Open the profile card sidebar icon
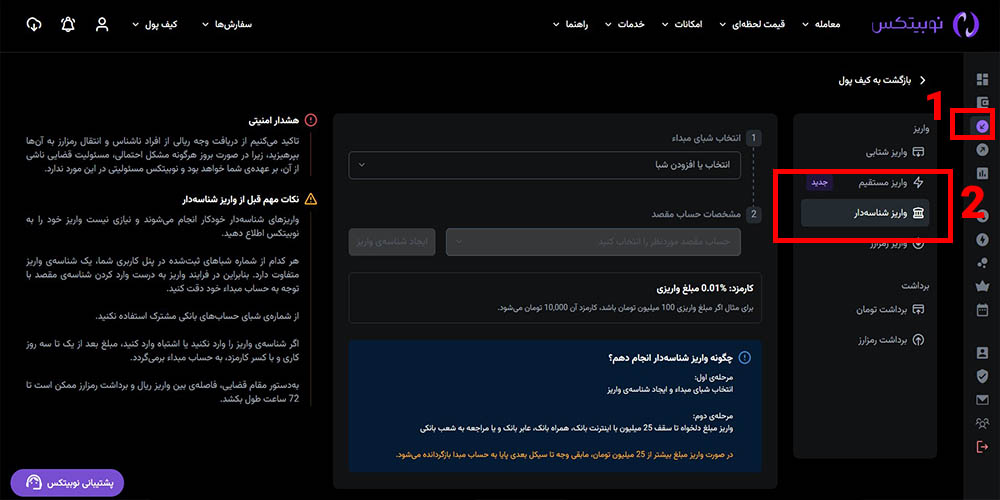Screen dimensions: 1000x500 point(982,352)
